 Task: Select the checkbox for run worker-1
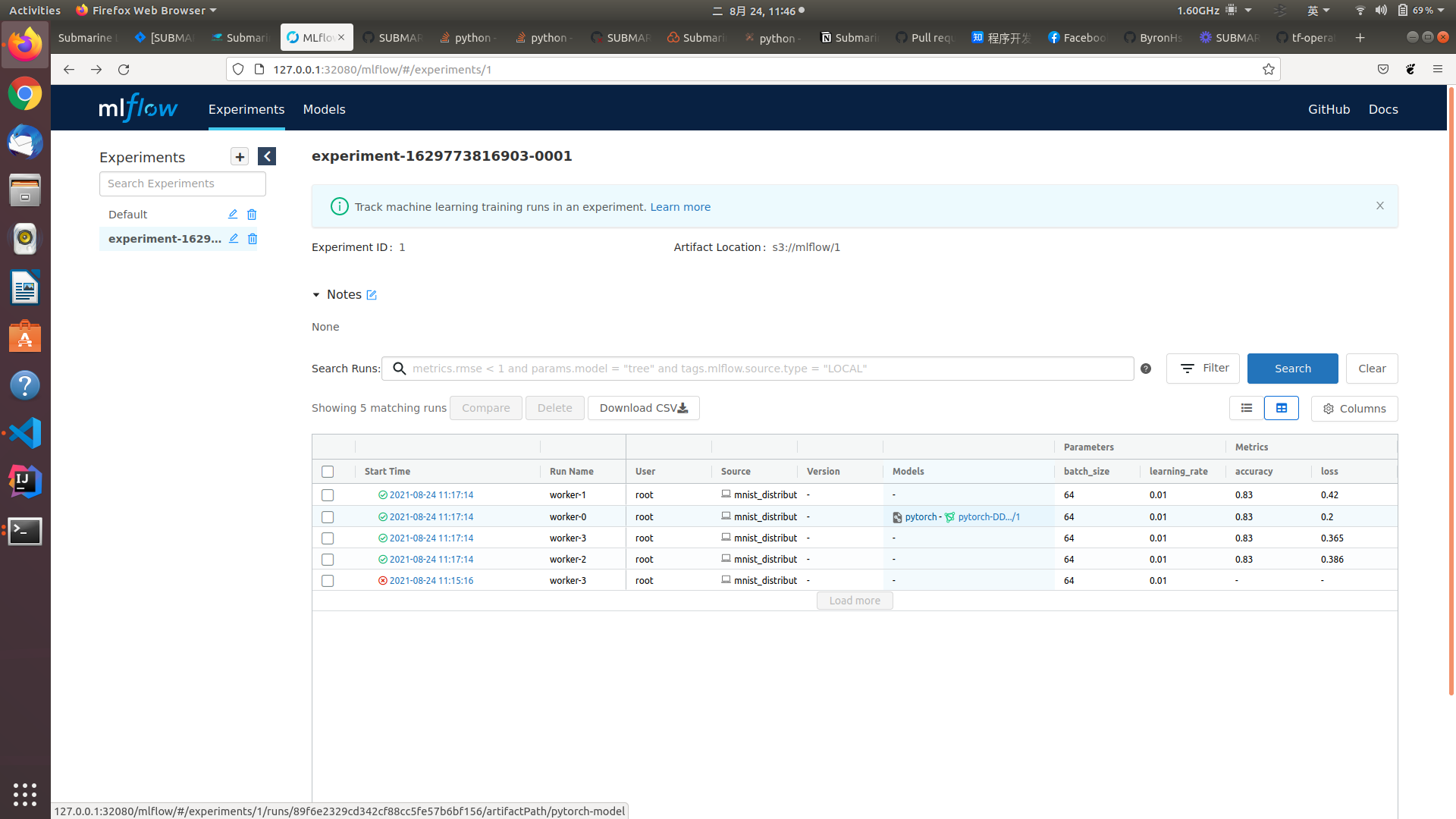[328, 495]
